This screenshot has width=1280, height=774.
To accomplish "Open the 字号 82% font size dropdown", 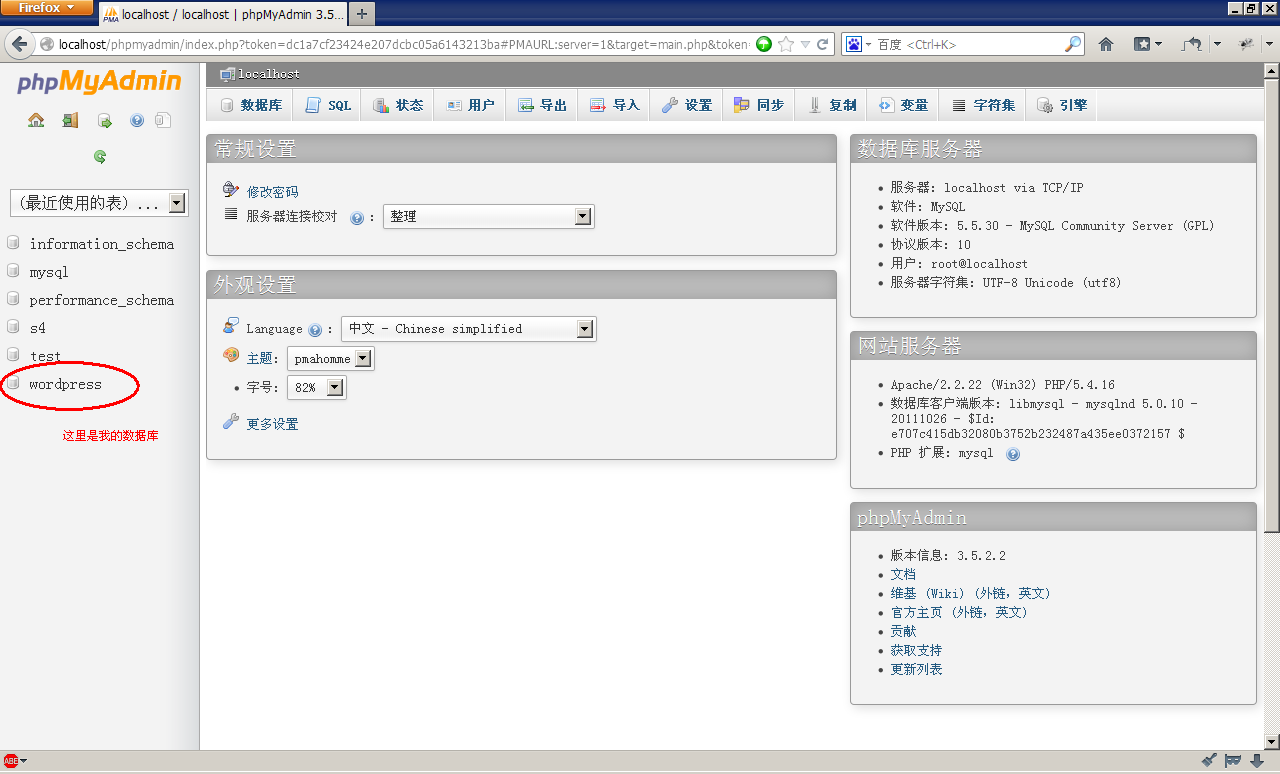I will (x=316, y=388).
